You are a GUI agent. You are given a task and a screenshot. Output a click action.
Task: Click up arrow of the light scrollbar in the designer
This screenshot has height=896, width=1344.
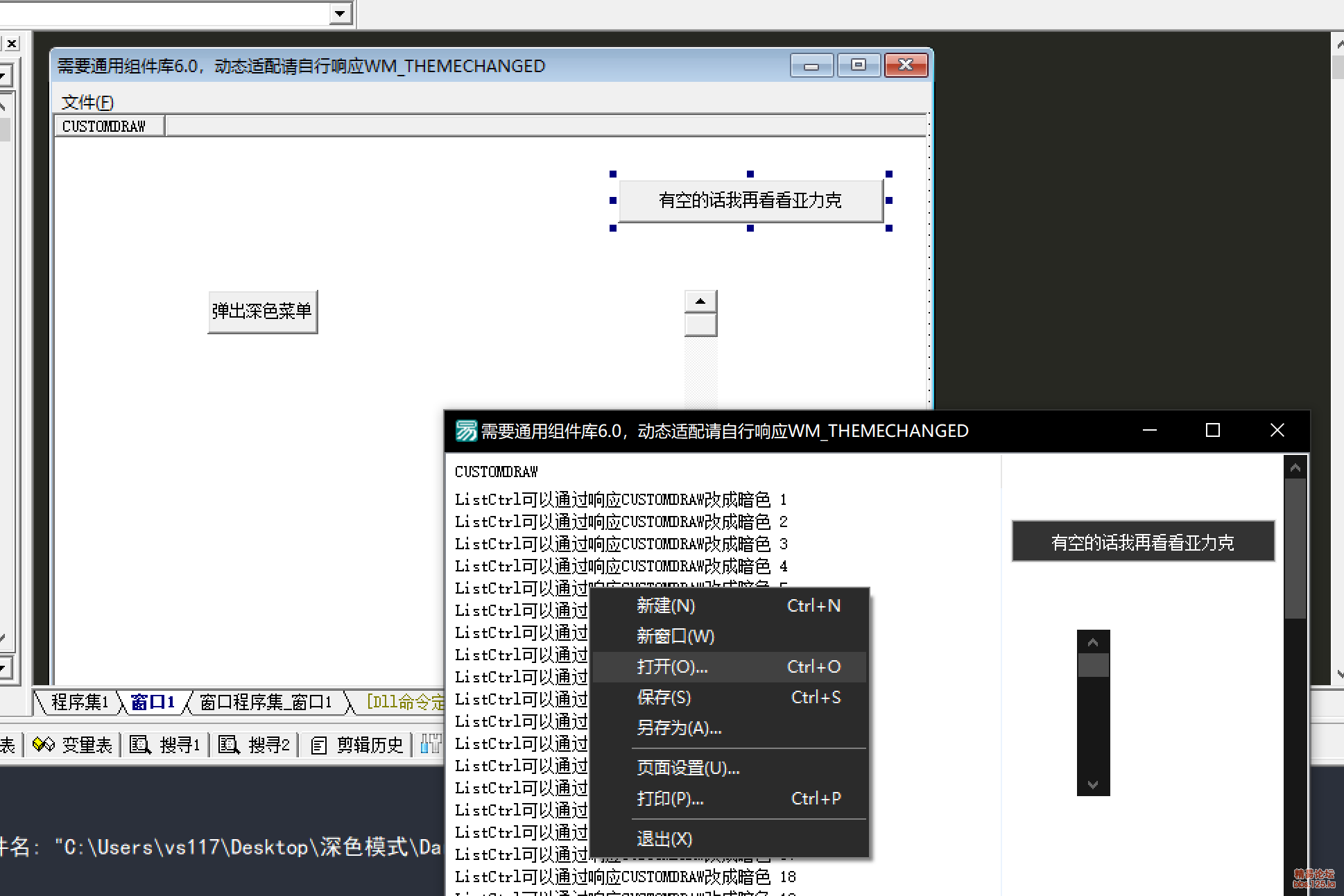(700, 301)
